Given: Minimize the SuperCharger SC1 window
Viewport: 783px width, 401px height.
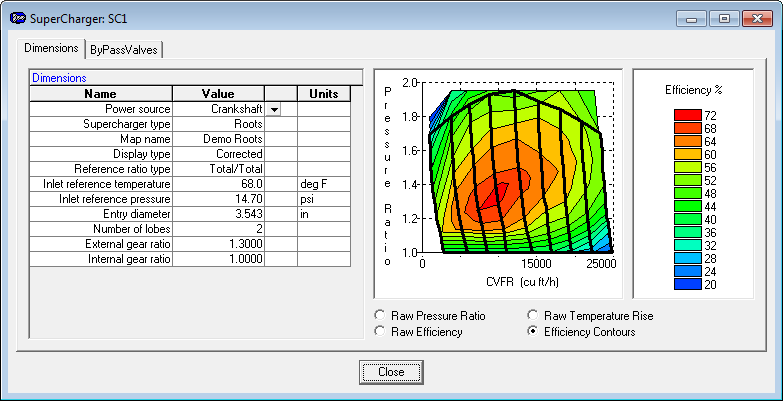Looking at the screenshot, I should [x=692, y=19].
